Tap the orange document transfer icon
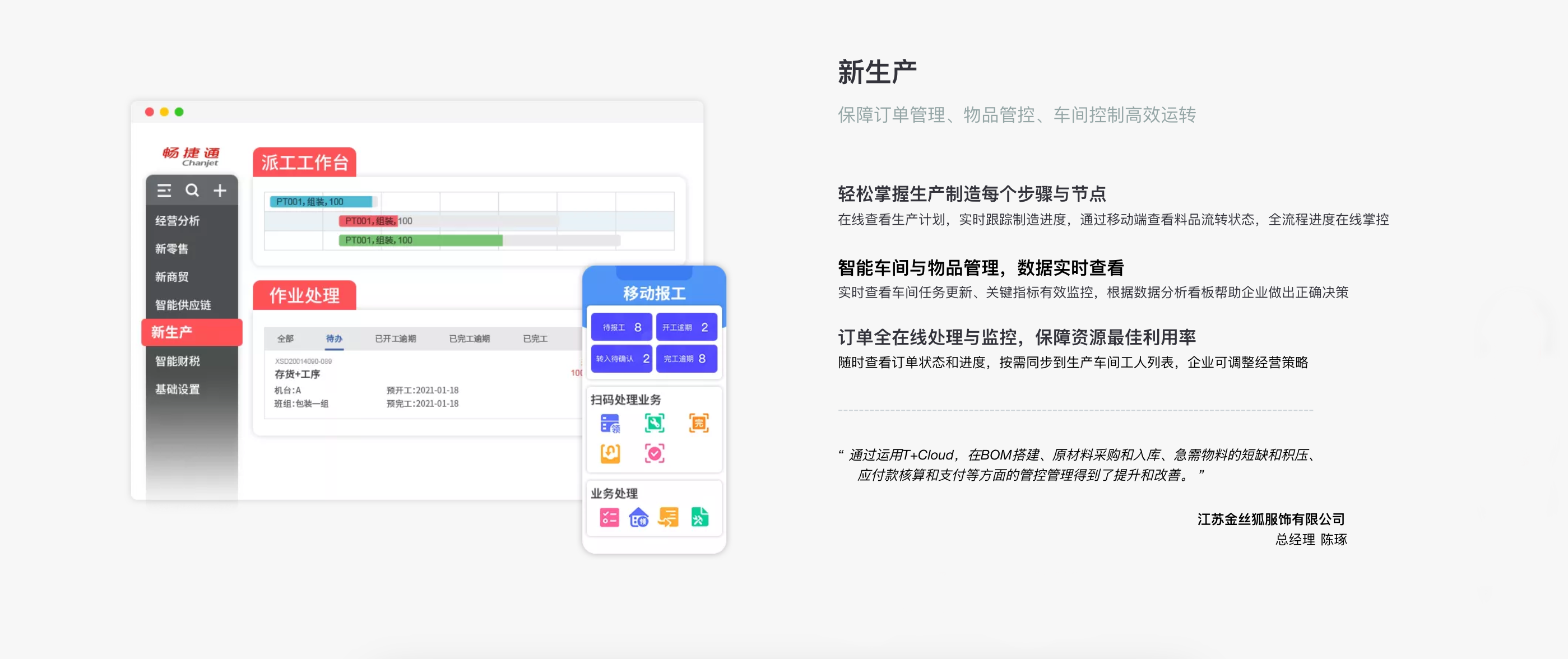The height and width of the screenshot is (659, 1568). 669,517
